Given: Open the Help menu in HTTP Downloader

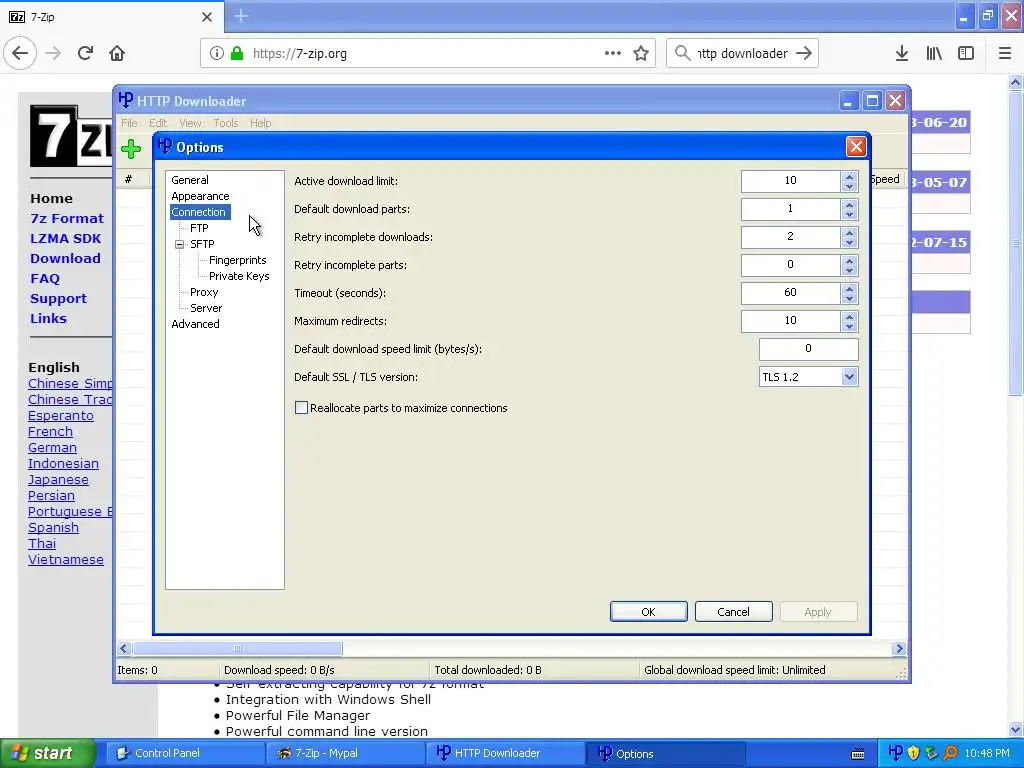Looking at the screenshot, I should tap(261, 123).
